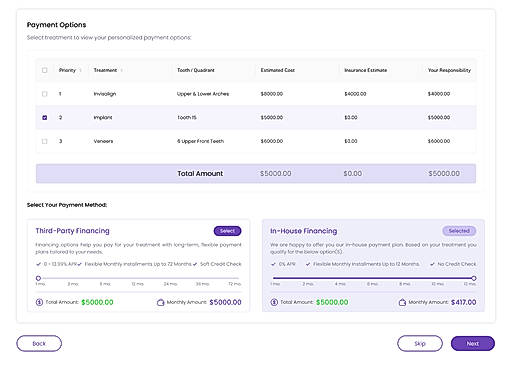Click the $4000.00 insurance estimate for Invisalign
This screenshot has height=368, width=512.
355,94
